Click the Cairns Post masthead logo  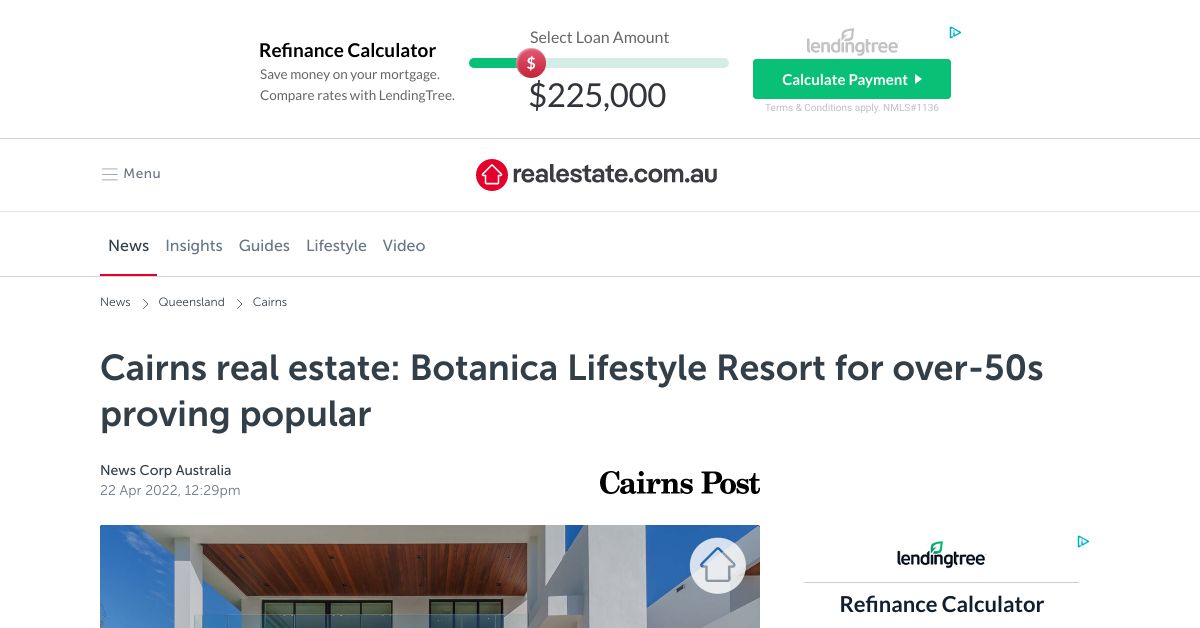coord(679,483)
